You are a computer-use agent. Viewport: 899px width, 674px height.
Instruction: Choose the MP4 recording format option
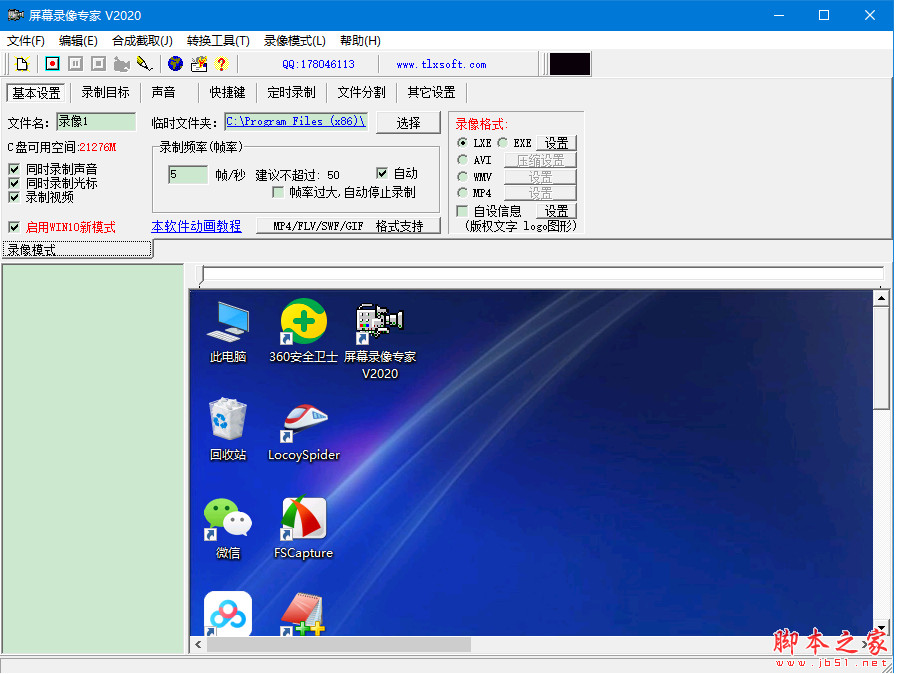click(462, 192)
